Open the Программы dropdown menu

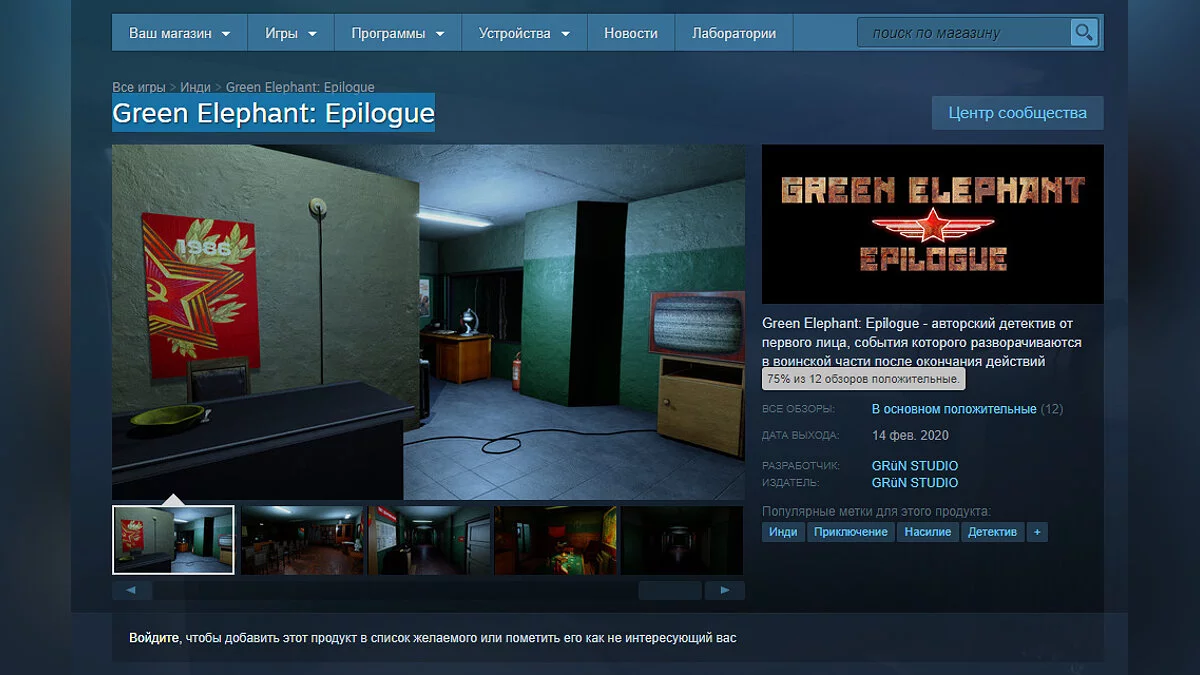coord(398,33)
